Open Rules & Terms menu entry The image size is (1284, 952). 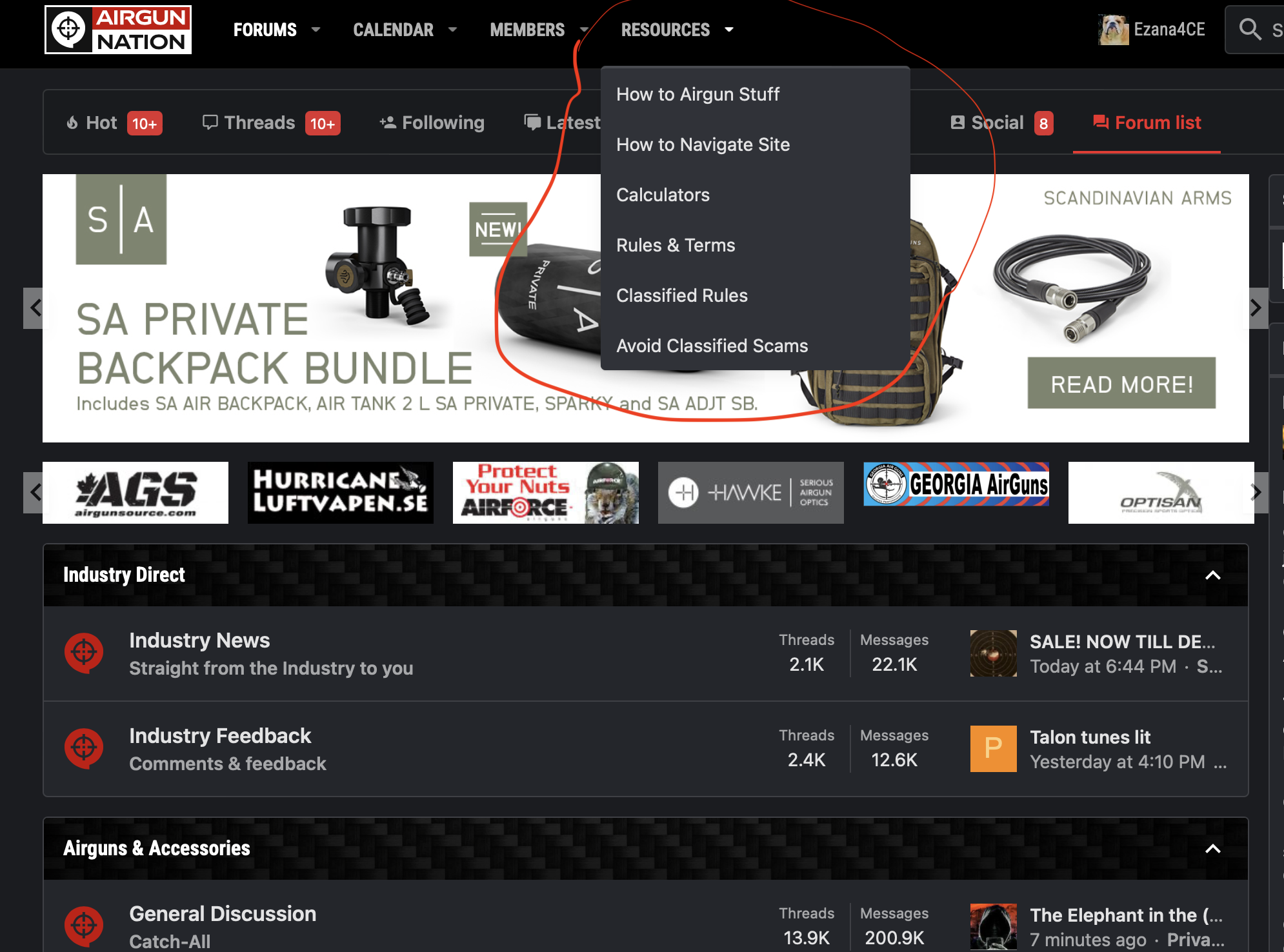[x=756, y=245]
